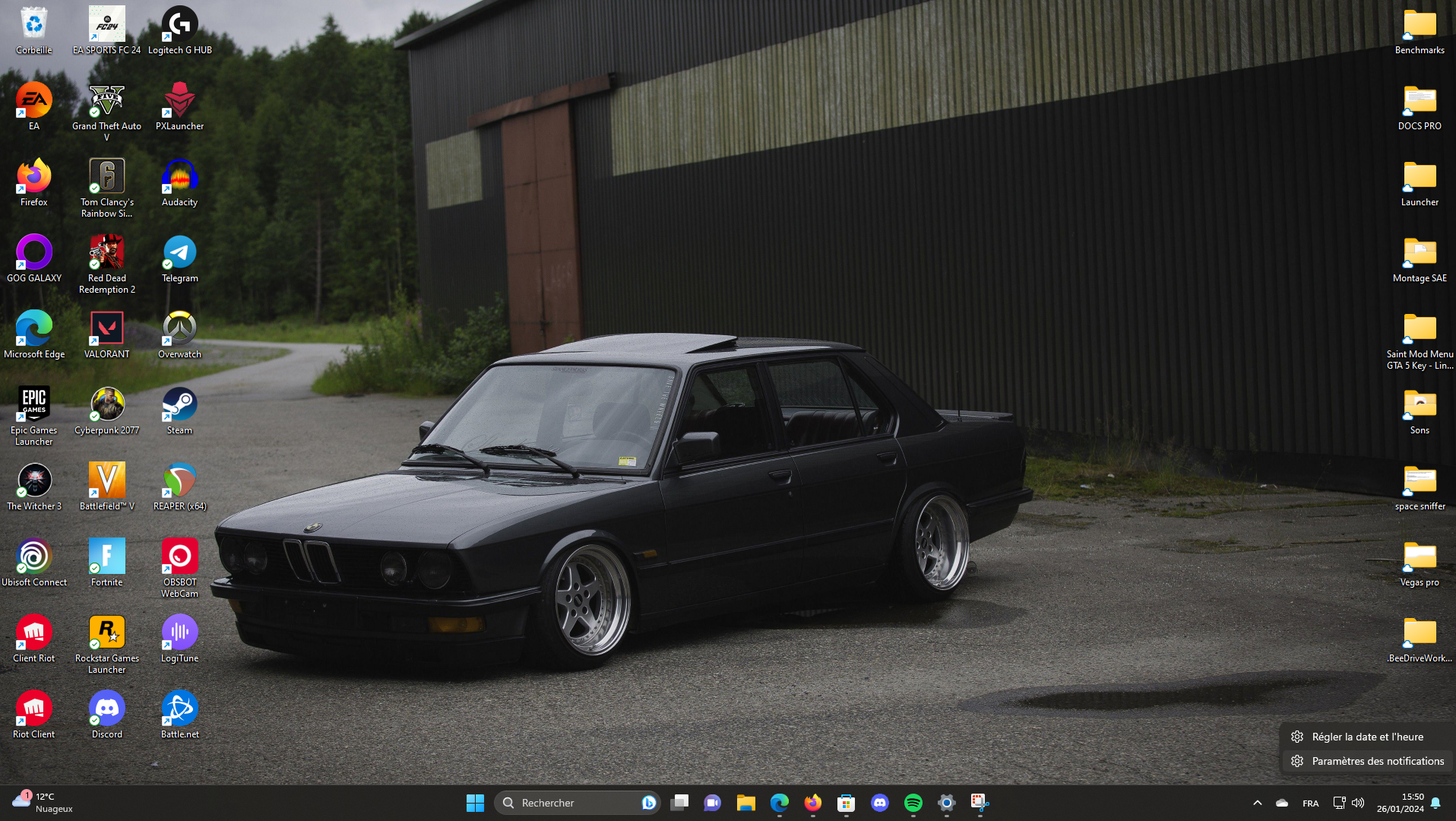The width and height of the screenshot is (1456, 821).
Task: Select Discord desktop shortcut
Action: (x=106, y=715)
